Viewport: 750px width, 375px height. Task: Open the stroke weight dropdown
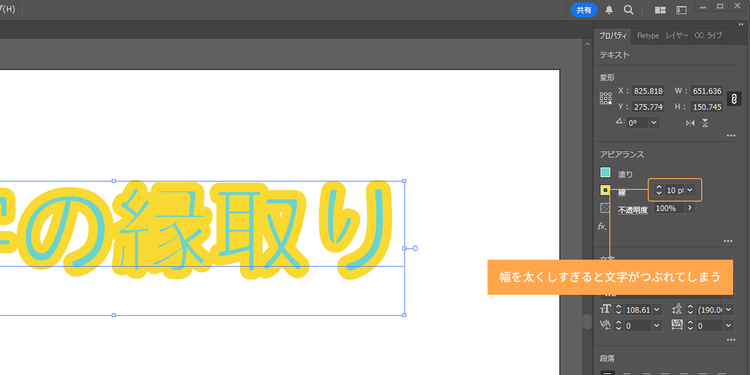[x=690, y=190]
